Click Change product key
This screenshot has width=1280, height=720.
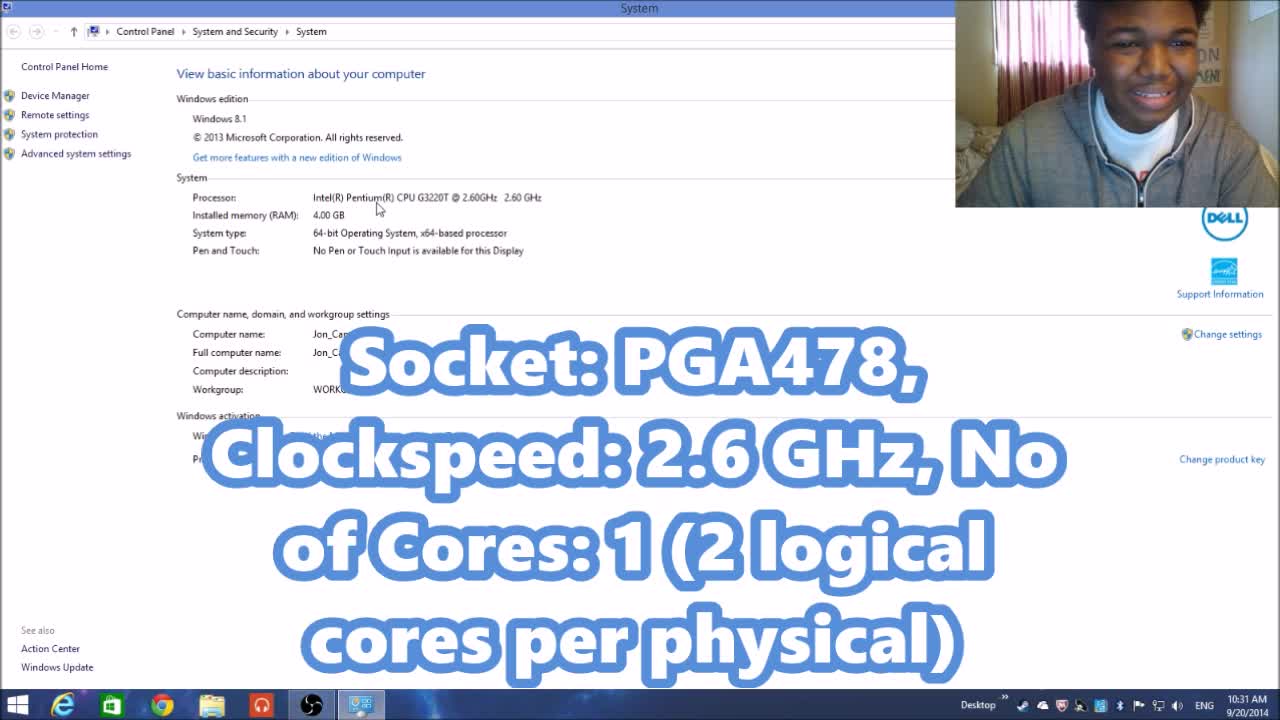1222,460
